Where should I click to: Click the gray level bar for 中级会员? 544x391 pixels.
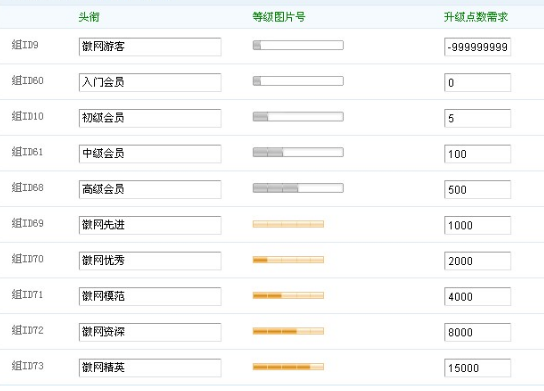click(298, 152)
